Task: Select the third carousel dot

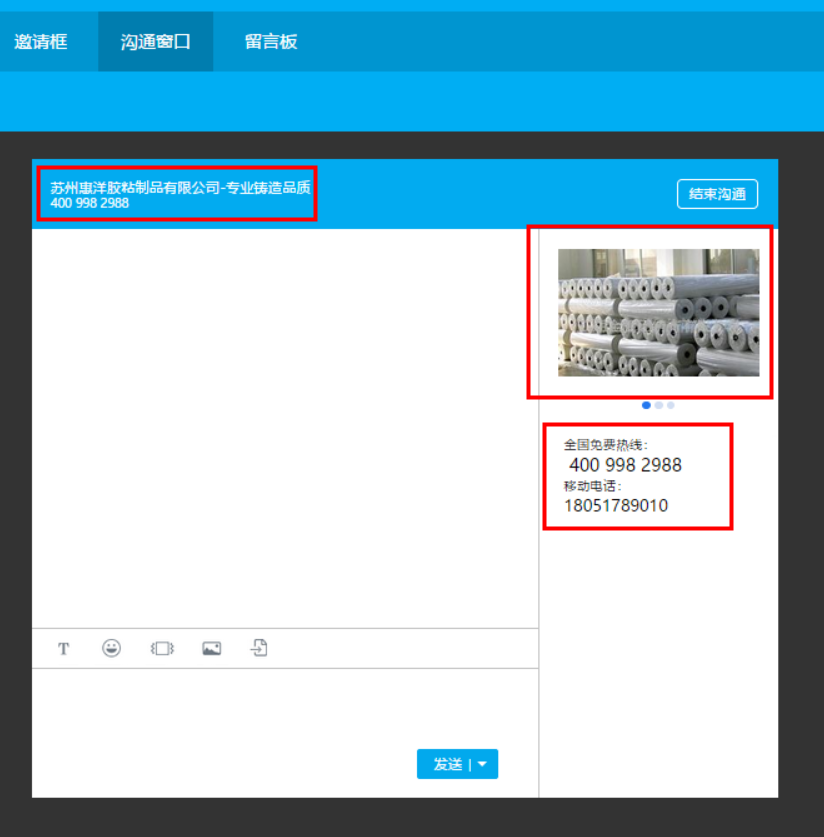Action: coord(670,405)
